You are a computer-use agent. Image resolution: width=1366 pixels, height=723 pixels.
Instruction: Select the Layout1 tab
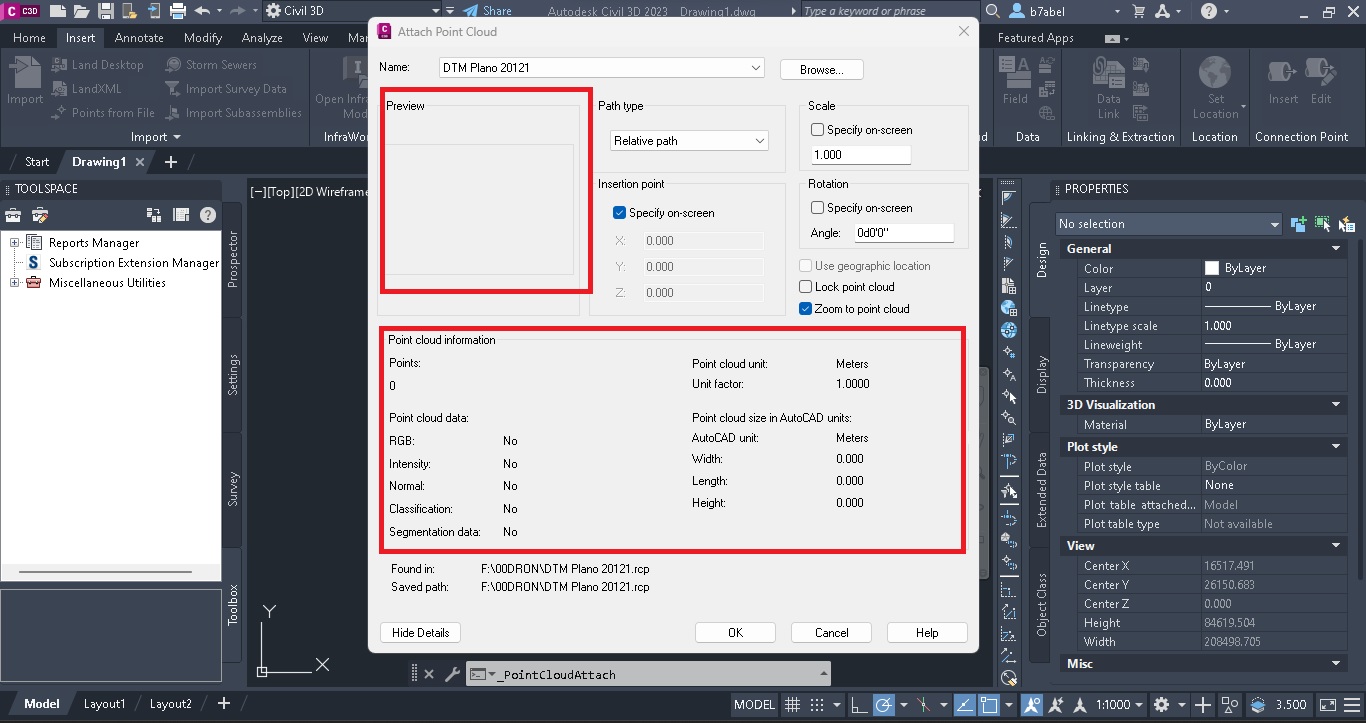tap(104, 703)
